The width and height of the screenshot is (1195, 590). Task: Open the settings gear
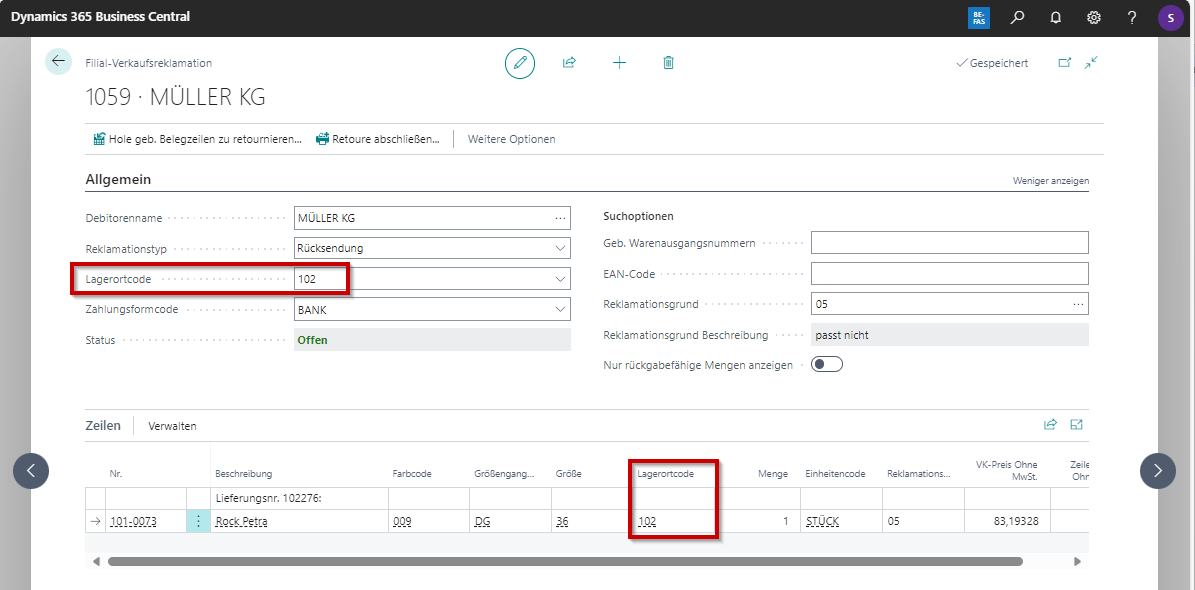click(1093, 18)
